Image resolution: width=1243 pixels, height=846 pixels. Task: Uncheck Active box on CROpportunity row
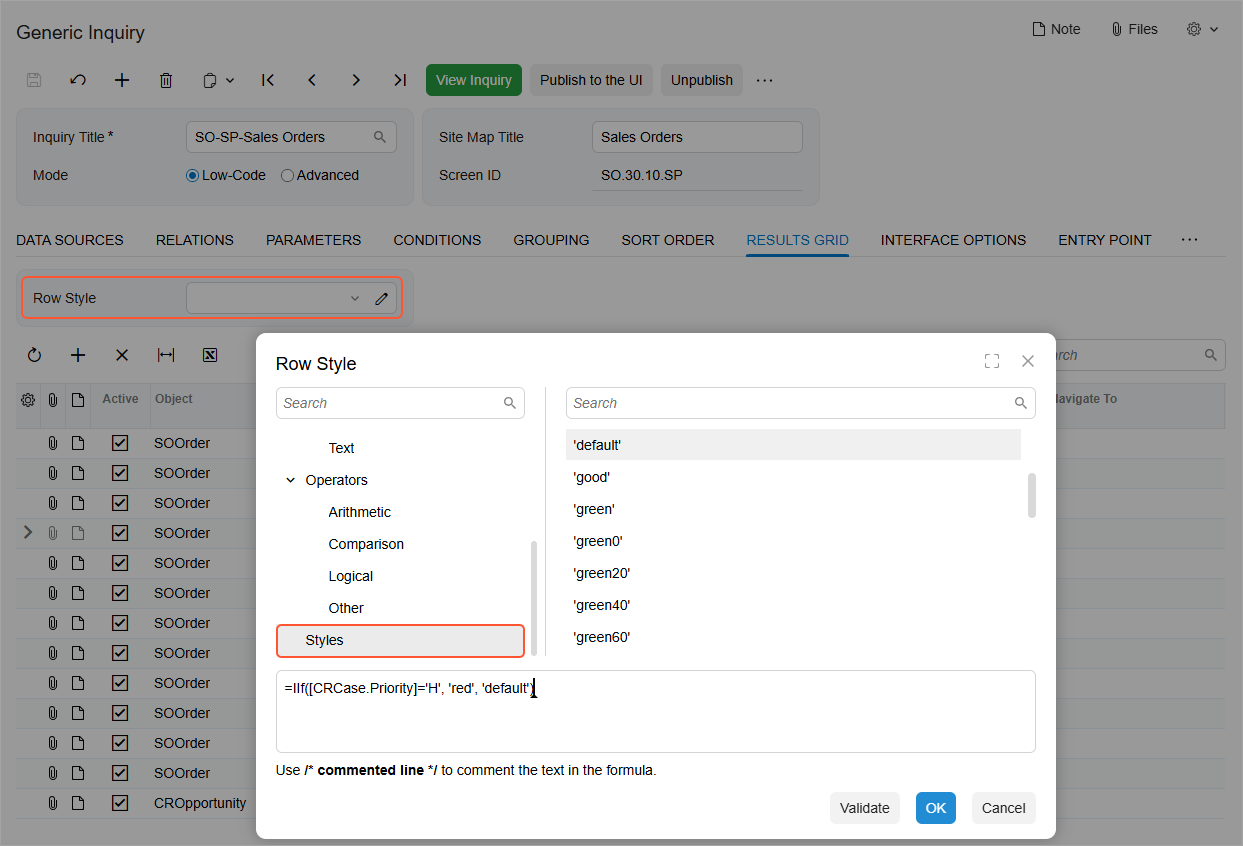coord(120,803)
